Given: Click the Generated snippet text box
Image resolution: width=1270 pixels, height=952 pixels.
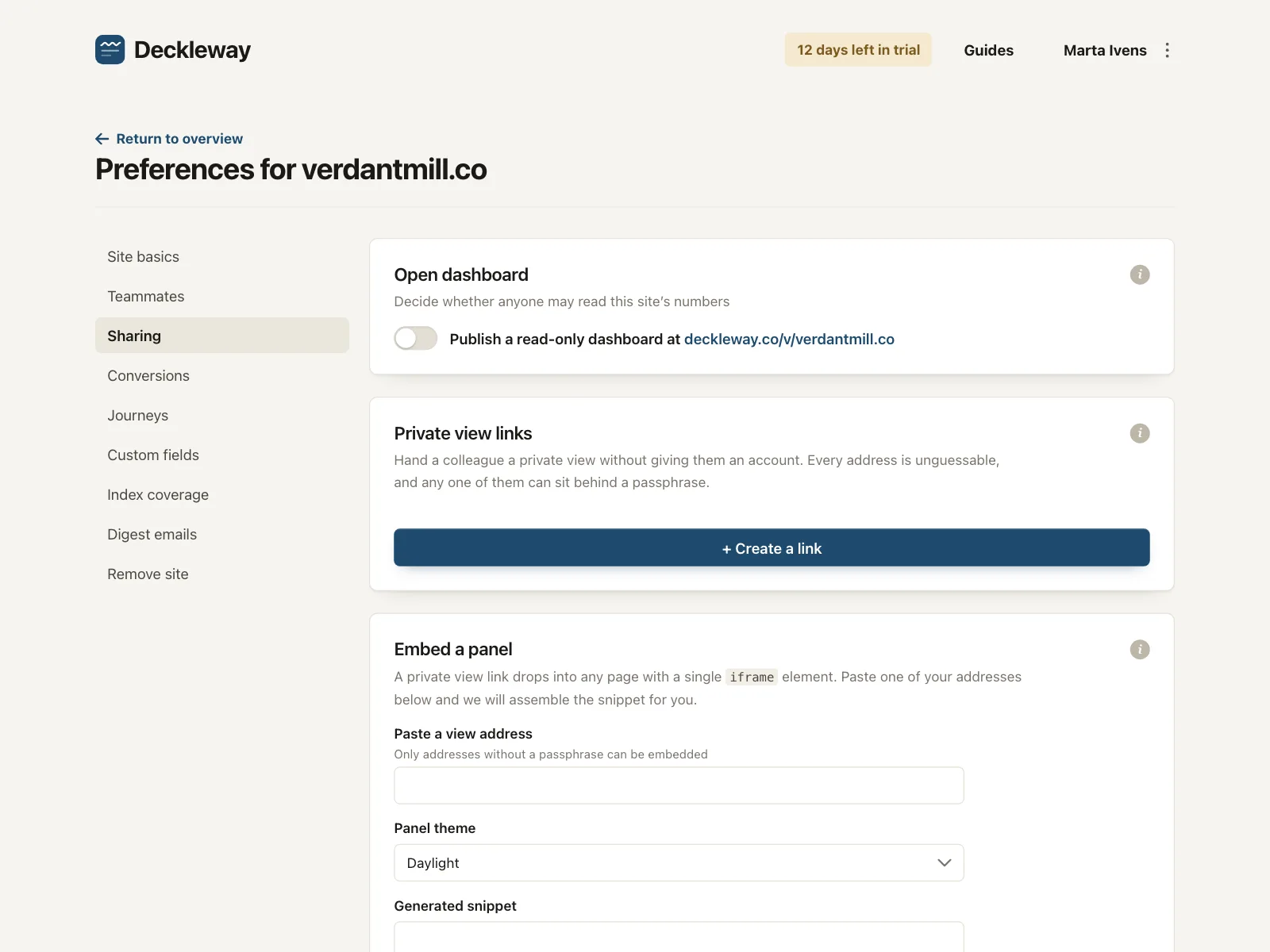Looking at the screenshot, I should tap(679, 937).
